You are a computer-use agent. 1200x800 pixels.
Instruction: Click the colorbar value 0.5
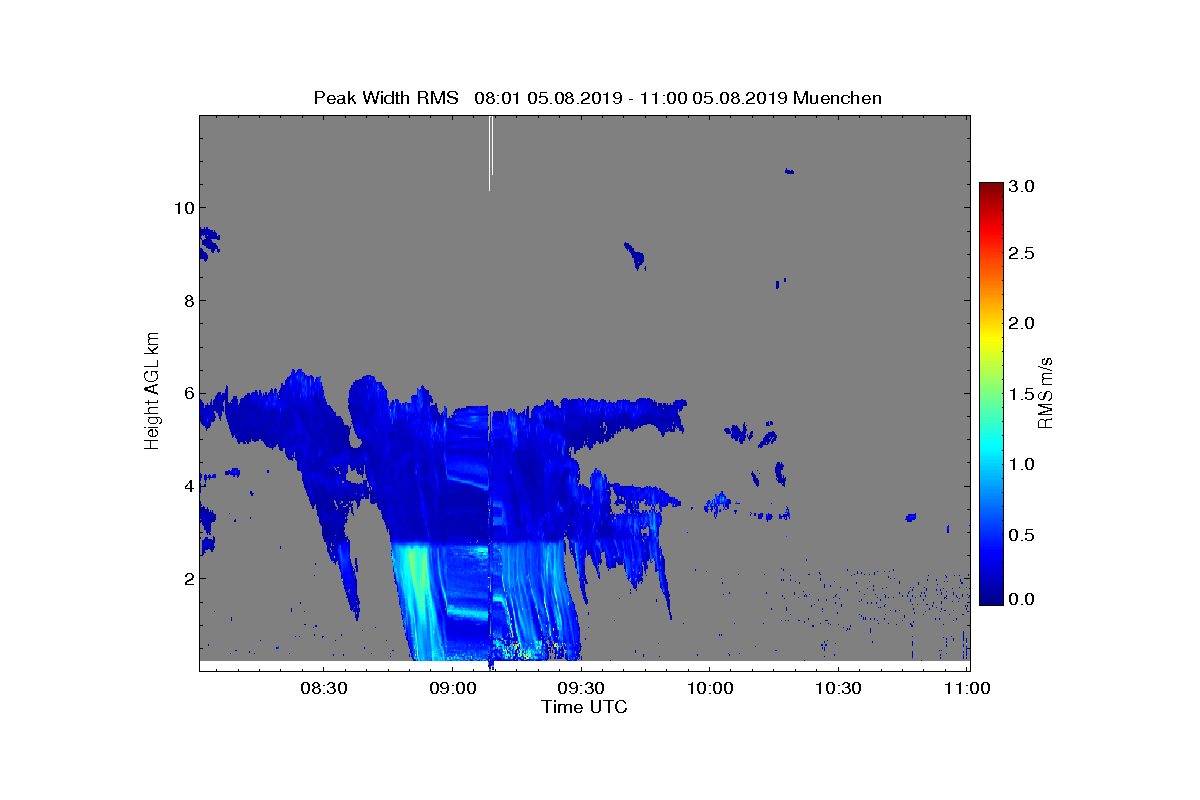1020,535
